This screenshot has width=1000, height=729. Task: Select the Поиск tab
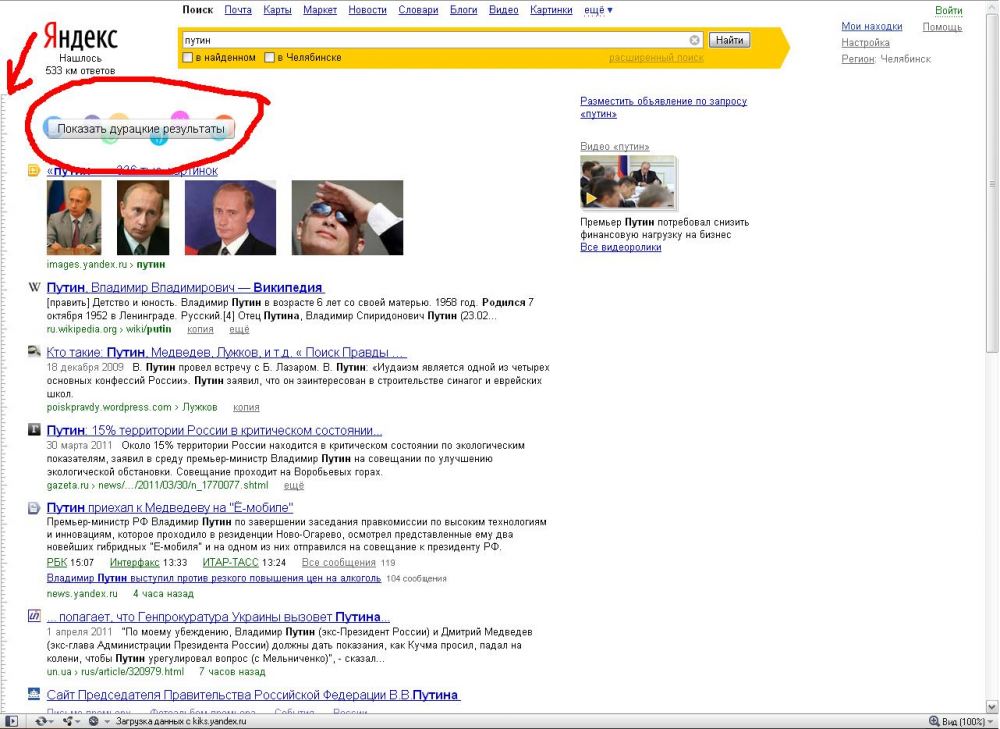coord(198,10)
